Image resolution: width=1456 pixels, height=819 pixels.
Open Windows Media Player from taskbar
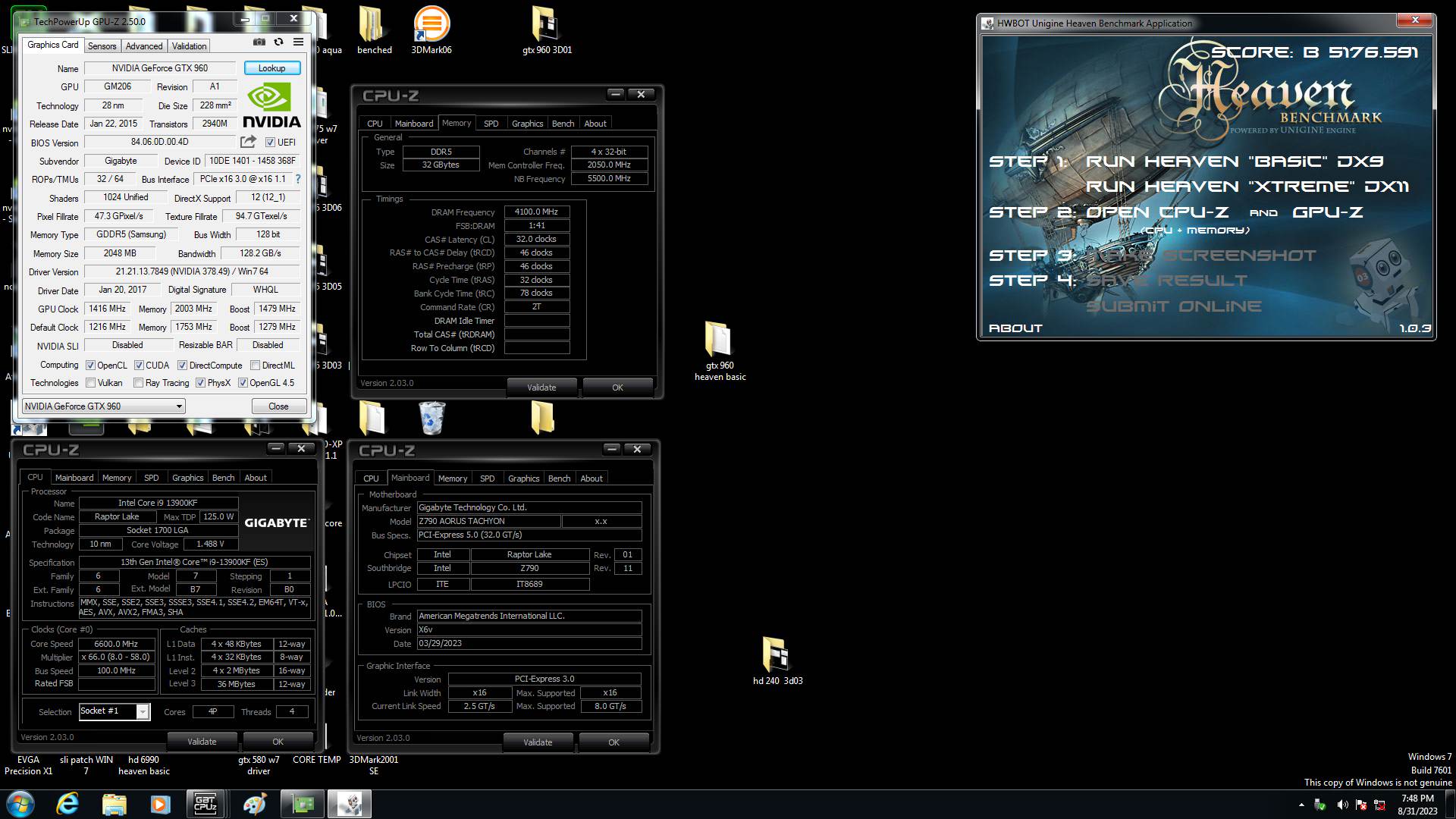[x=160, y=804]
